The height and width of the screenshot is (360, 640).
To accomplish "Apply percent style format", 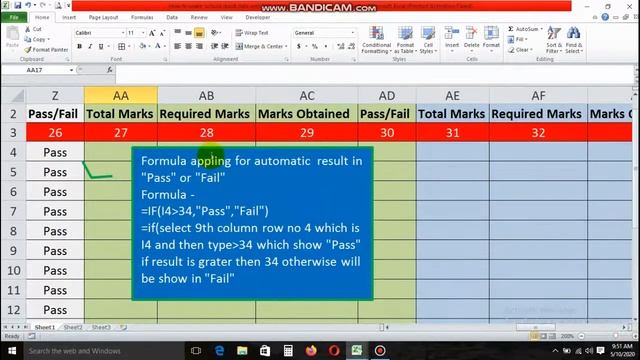I will [315, 47].
